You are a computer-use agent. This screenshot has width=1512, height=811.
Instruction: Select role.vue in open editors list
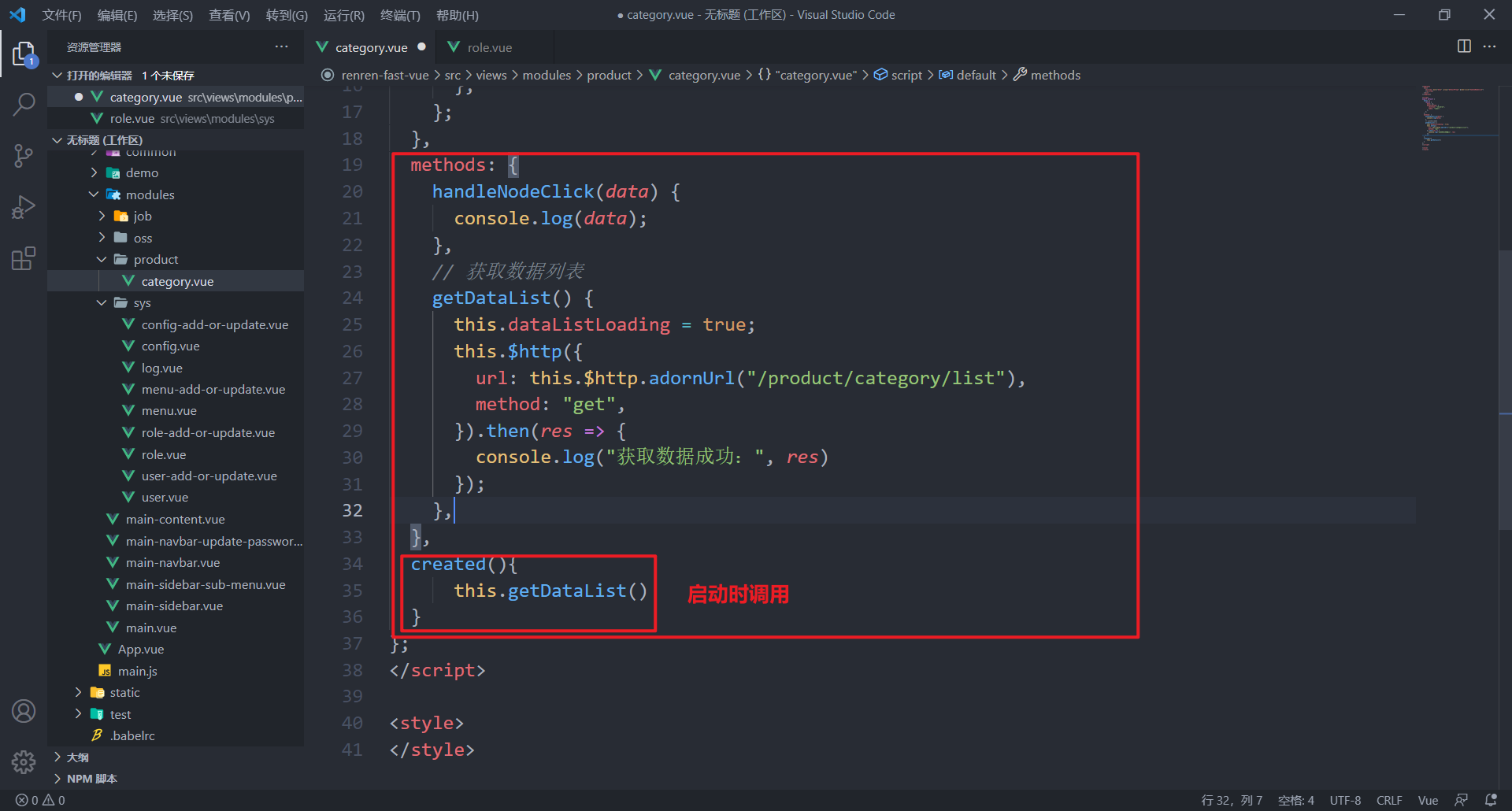176,118
